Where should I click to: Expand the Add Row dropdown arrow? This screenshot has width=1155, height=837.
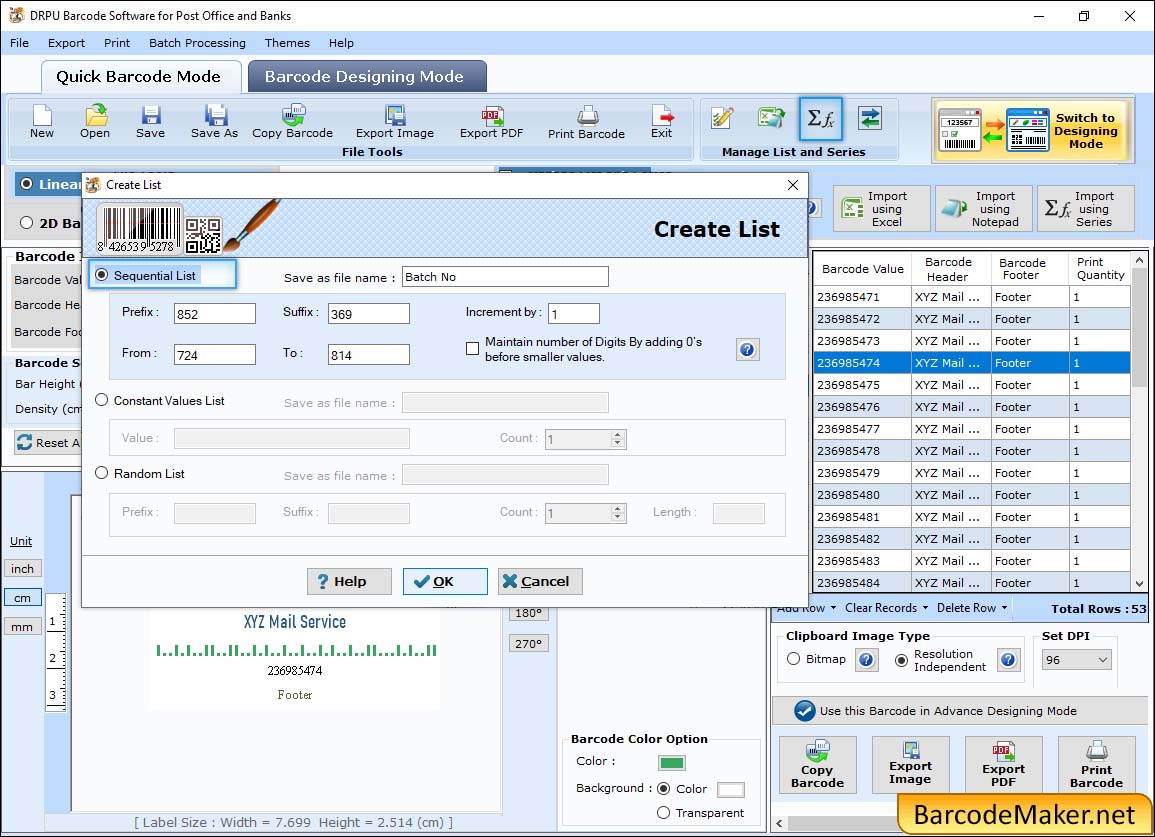833,608
